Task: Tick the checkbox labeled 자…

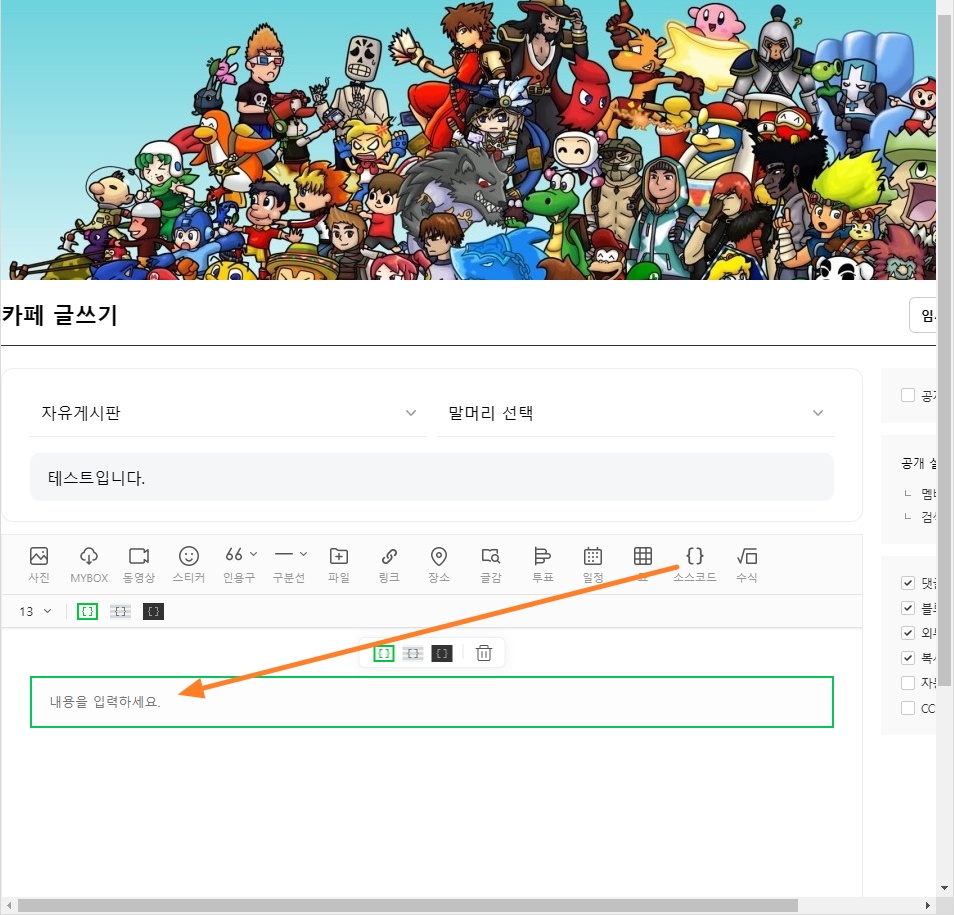Action: click(x=908, y=683)
